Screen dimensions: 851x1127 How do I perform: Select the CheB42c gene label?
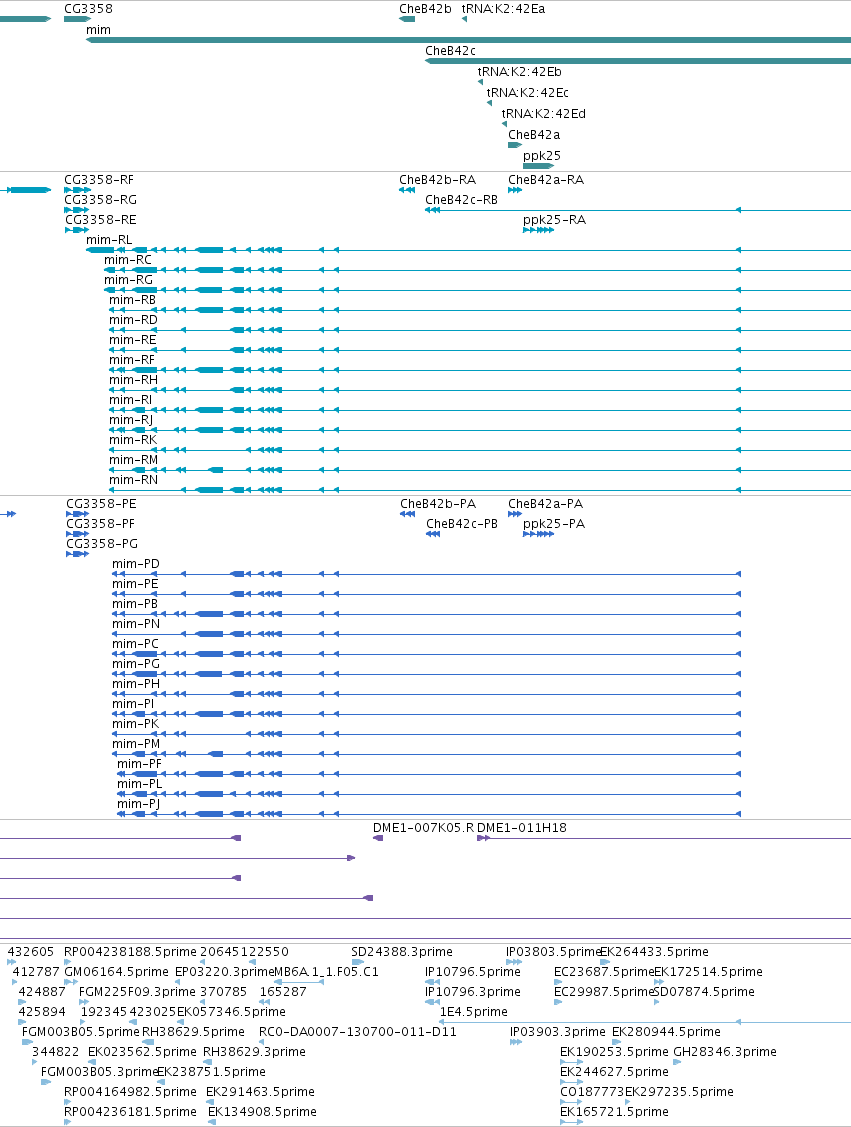[x=451, y=50]
